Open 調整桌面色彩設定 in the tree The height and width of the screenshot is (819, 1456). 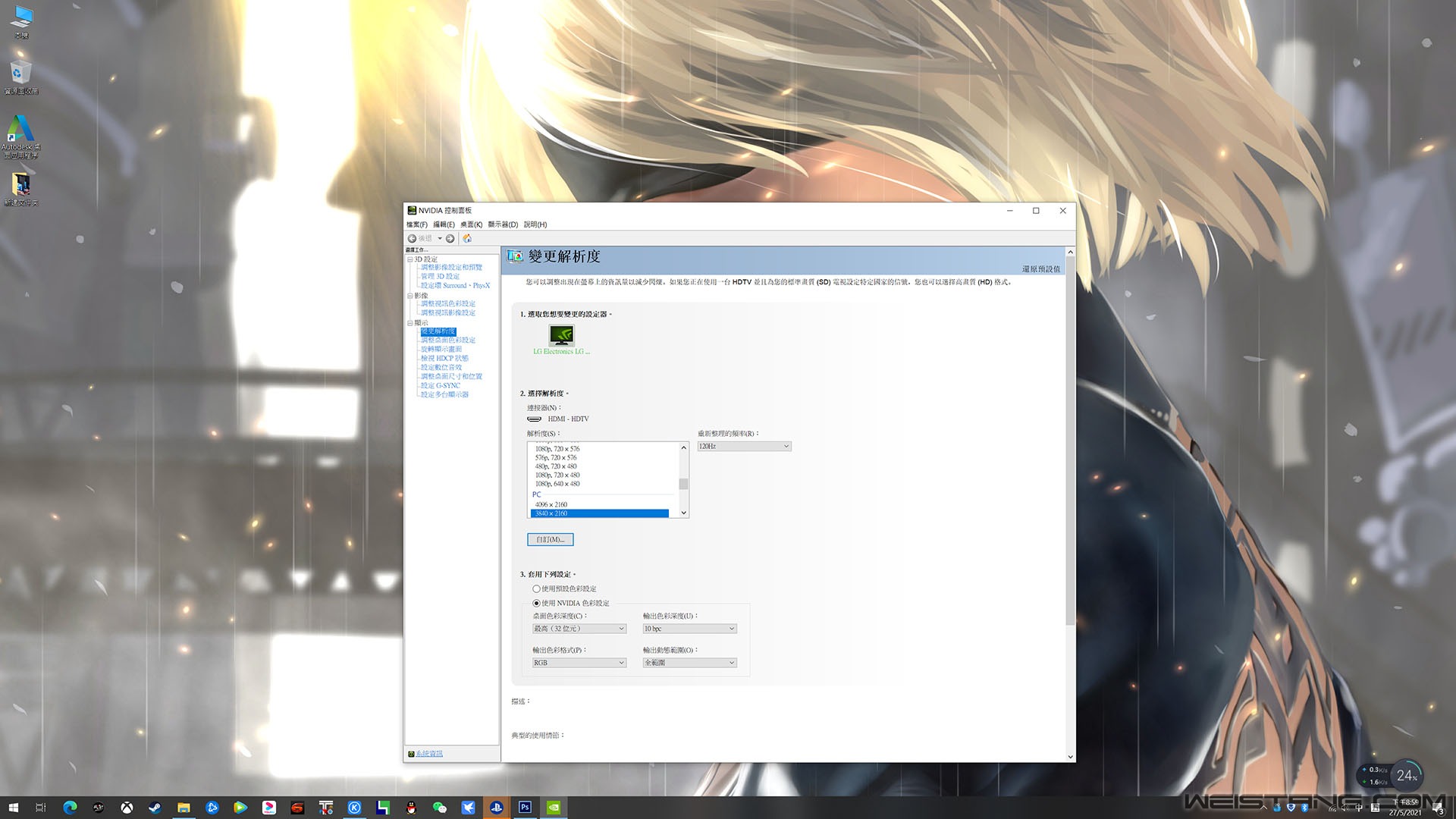[x=448, y=340]
